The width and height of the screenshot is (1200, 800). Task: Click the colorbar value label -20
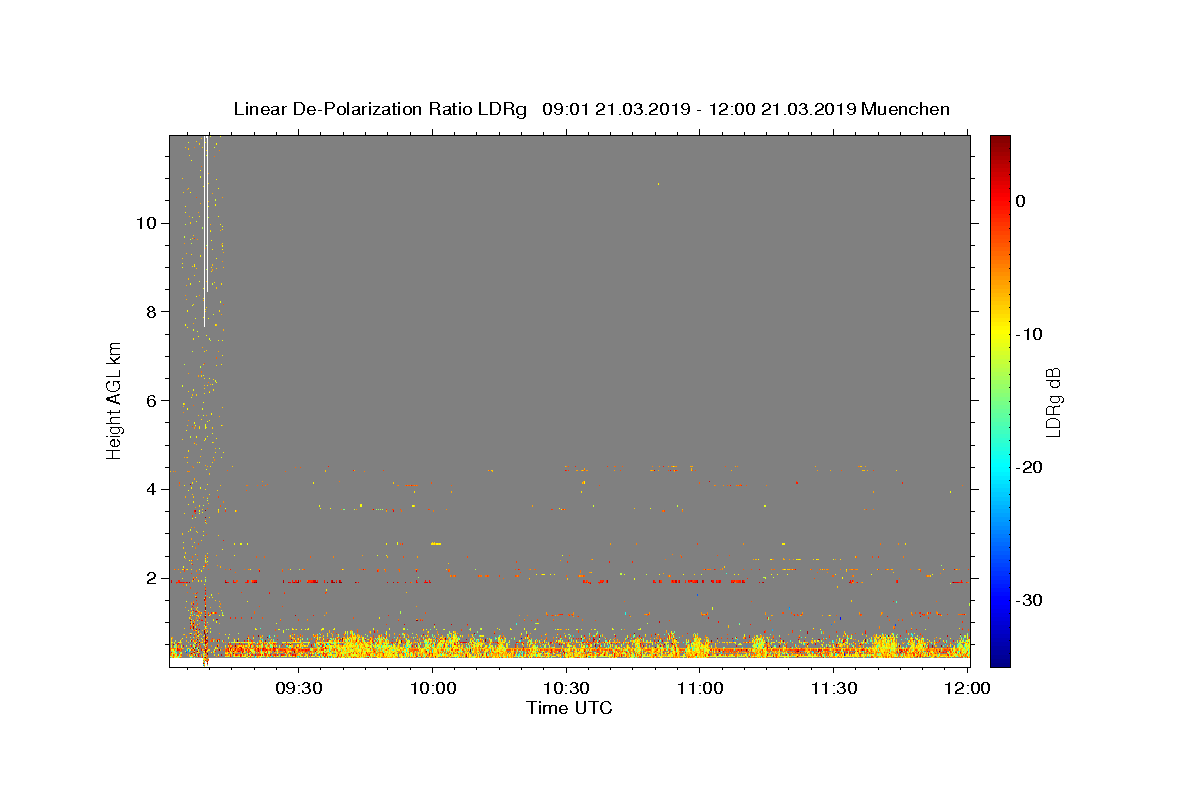click(x=1030, y=467)
